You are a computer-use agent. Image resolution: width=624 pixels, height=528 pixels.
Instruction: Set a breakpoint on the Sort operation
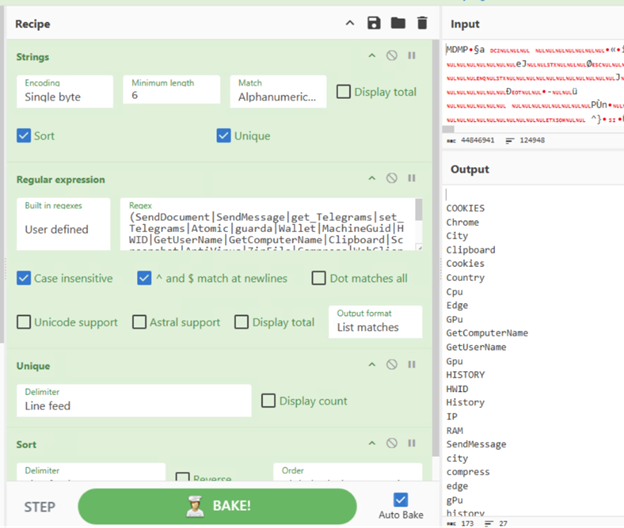[412, 443]
